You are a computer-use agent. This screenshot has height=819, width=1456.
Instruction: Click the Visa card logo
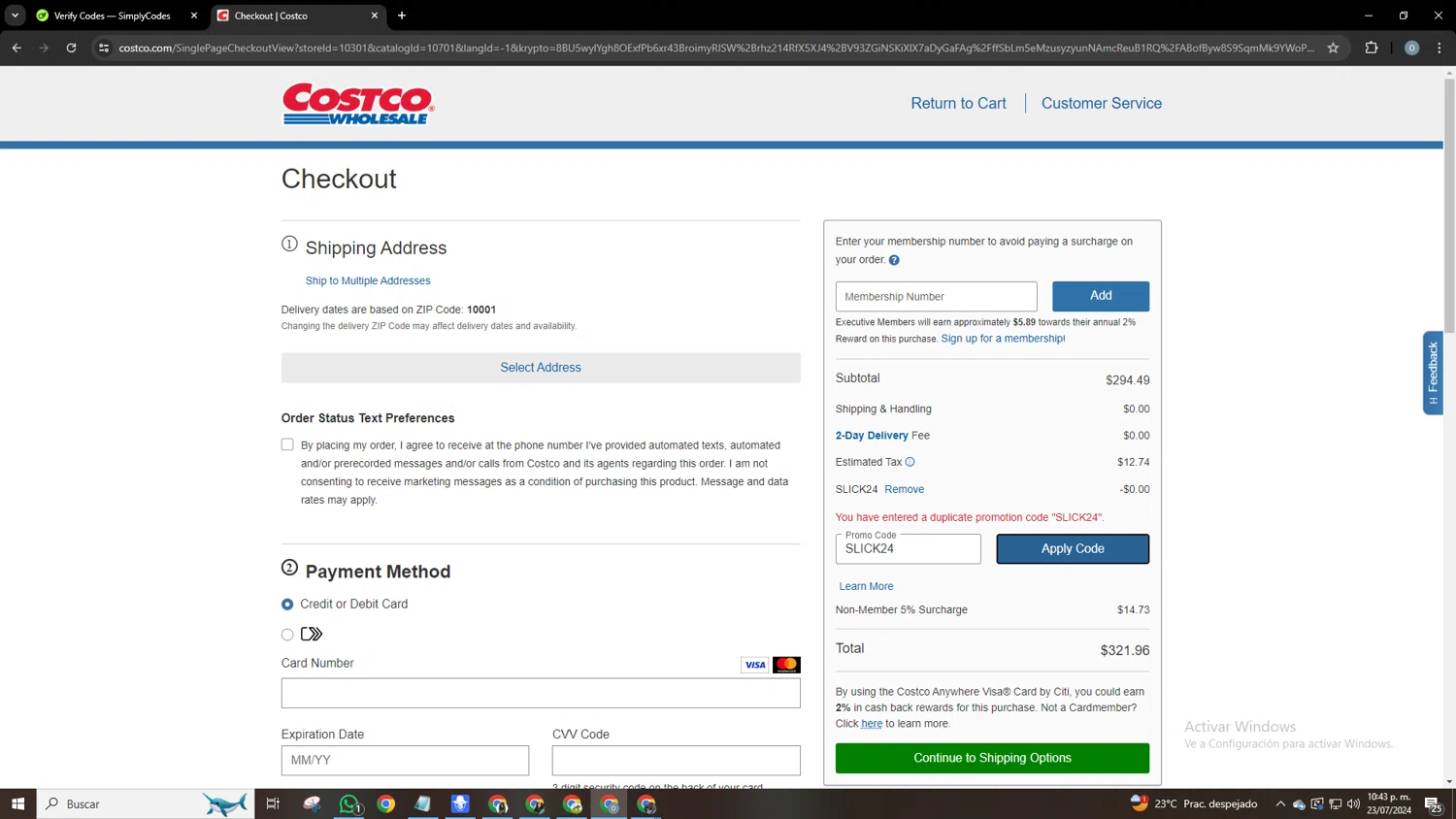coord(754,665)
